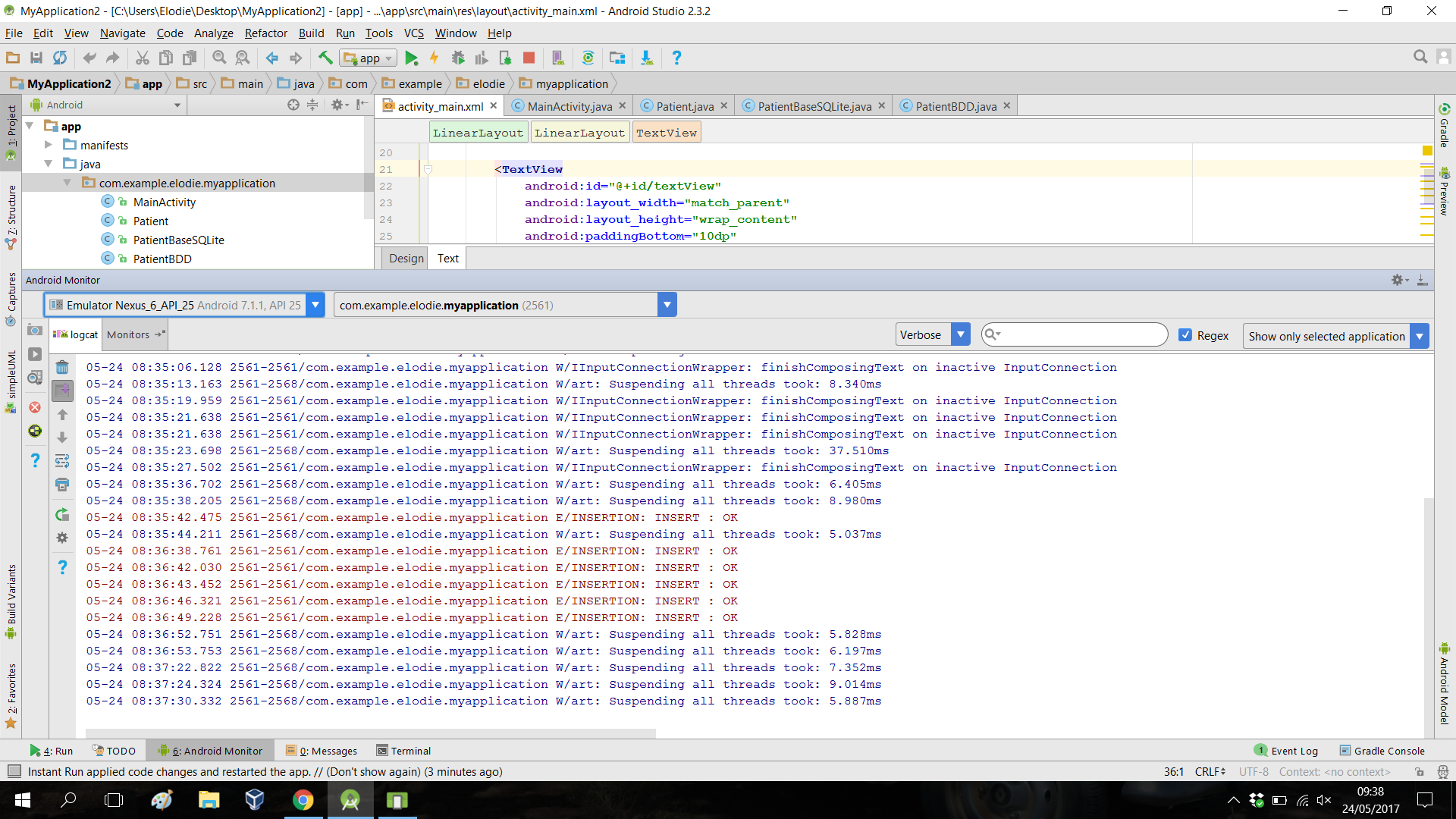
Task: Open PatientBDD class in project tree
Action: click(162, 259)
